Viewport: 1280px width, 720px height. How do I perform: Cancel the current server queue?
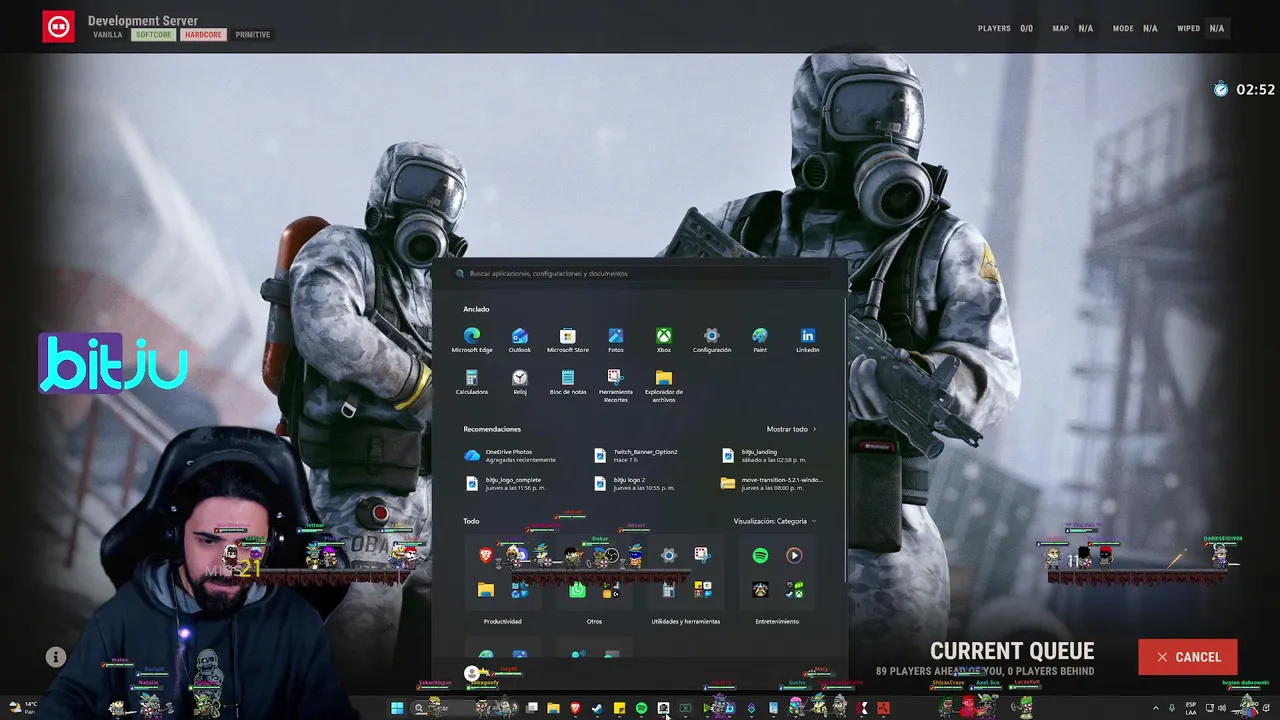1188,657
